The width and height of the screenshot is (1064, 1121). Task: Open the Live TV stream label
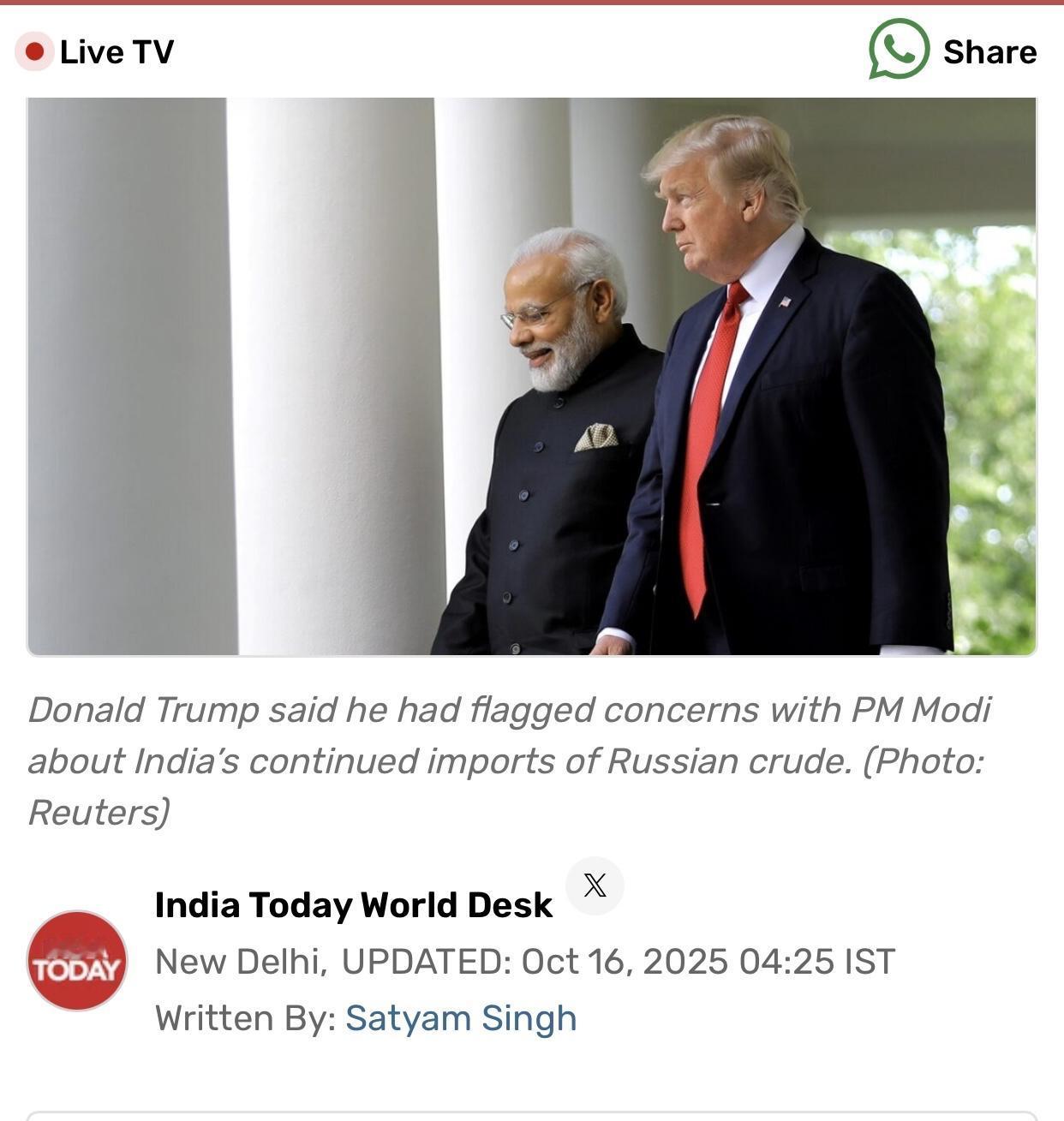tap(117, 52)
